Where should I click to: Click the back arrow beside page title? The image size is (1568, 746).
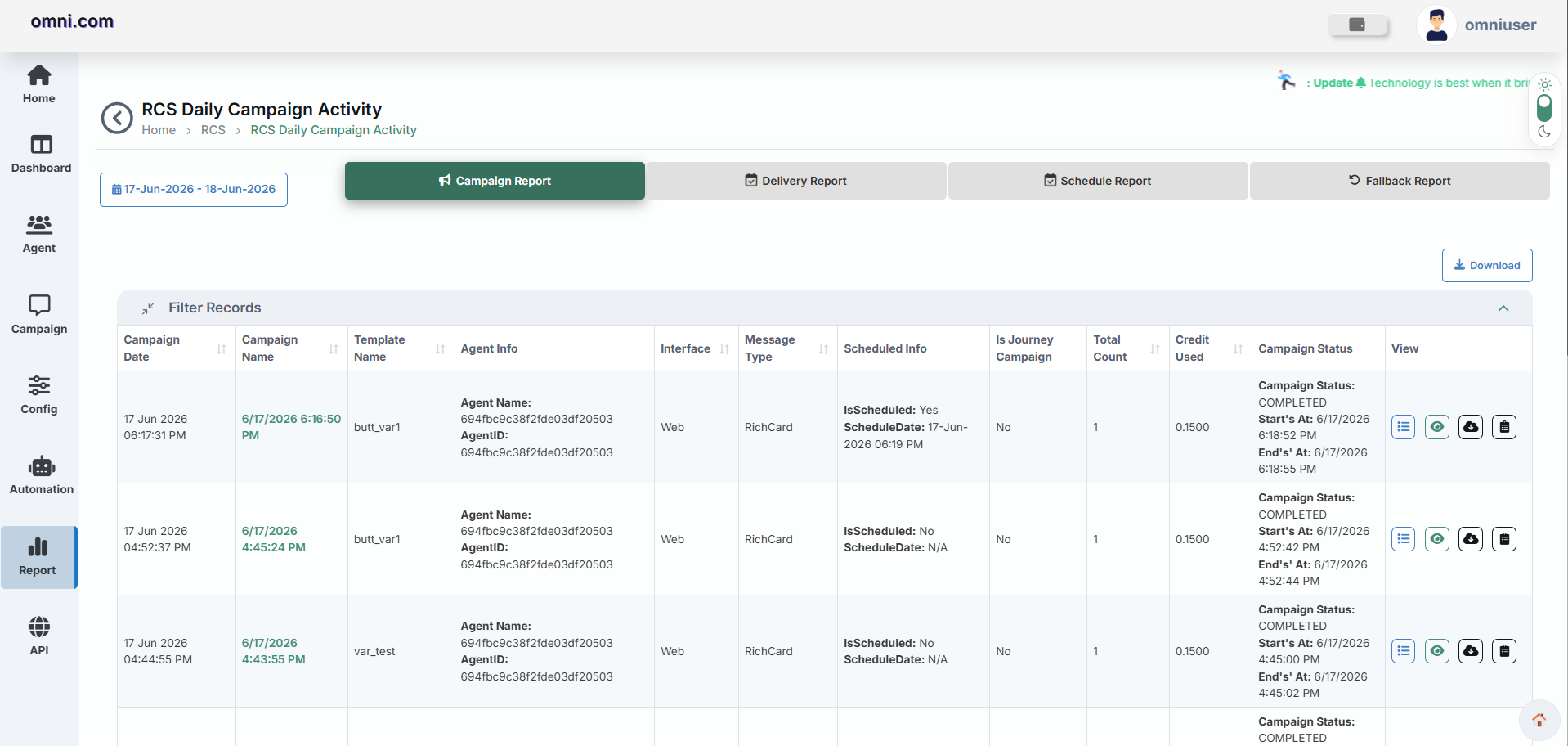117,118
